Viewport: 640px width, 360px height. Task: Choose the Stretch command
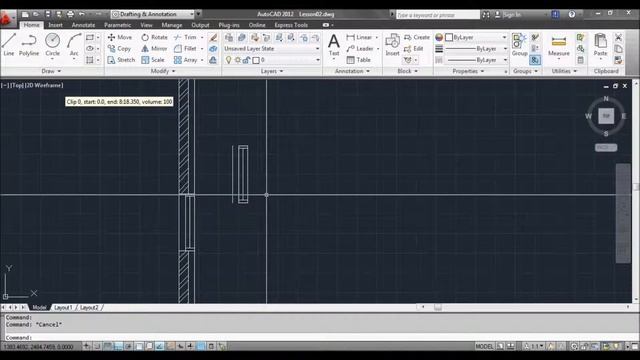coord(121,60)
